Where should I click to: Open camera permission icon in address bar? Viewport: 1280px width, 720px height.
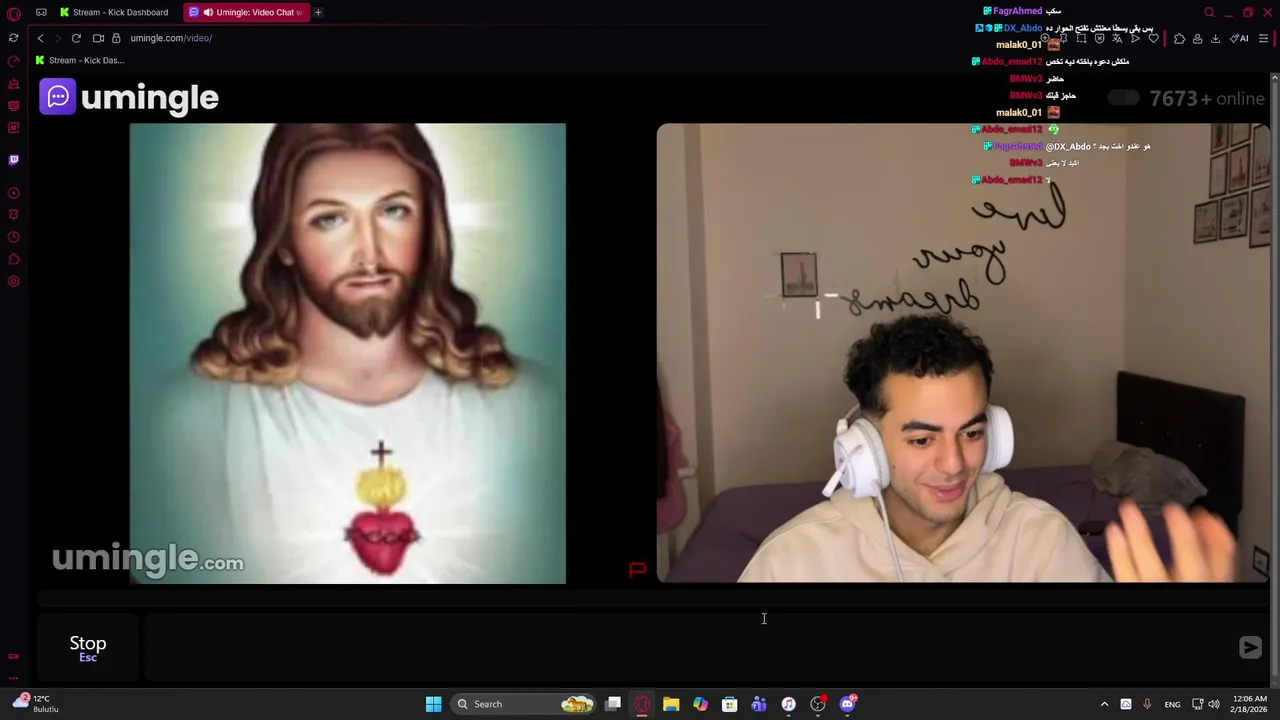98,38
